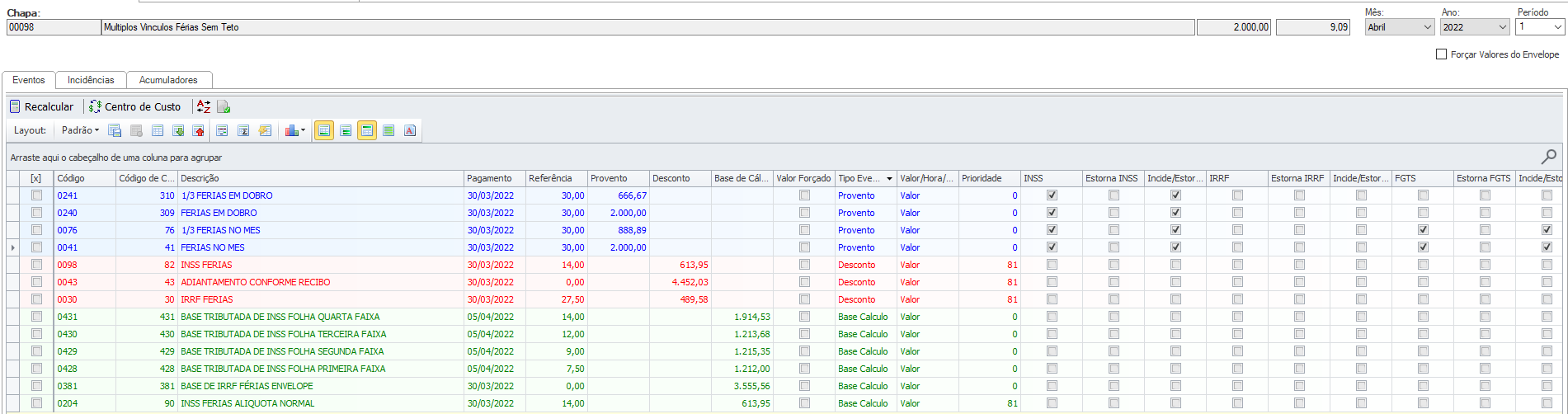Image resolution: width=1568 pixels, height=414 pixels.
Task: Click the A-Z sort icon
Action: [x=204, y=106]
